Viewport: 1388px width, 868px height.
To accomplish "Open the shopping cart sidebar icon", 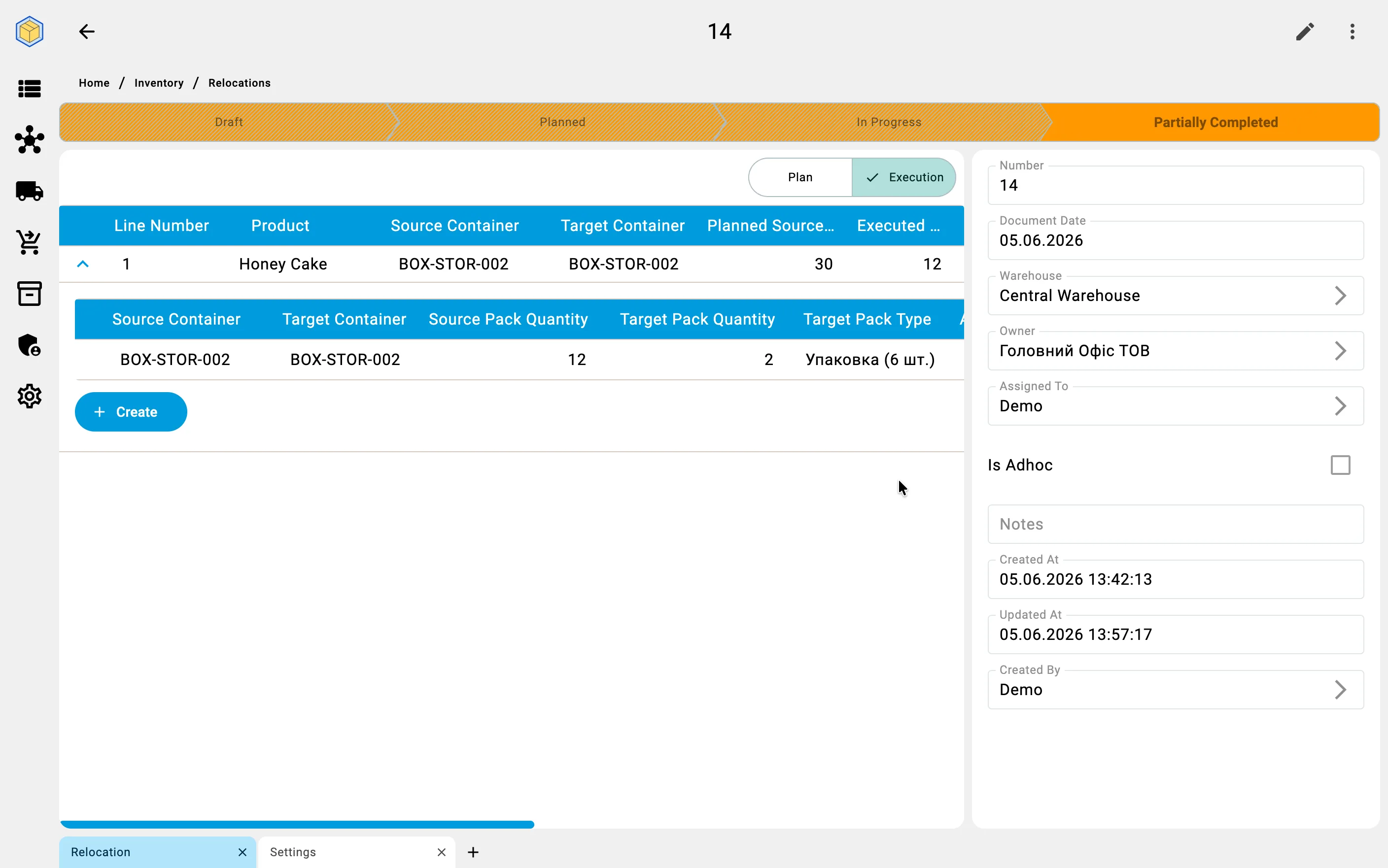I will point(29,242).
